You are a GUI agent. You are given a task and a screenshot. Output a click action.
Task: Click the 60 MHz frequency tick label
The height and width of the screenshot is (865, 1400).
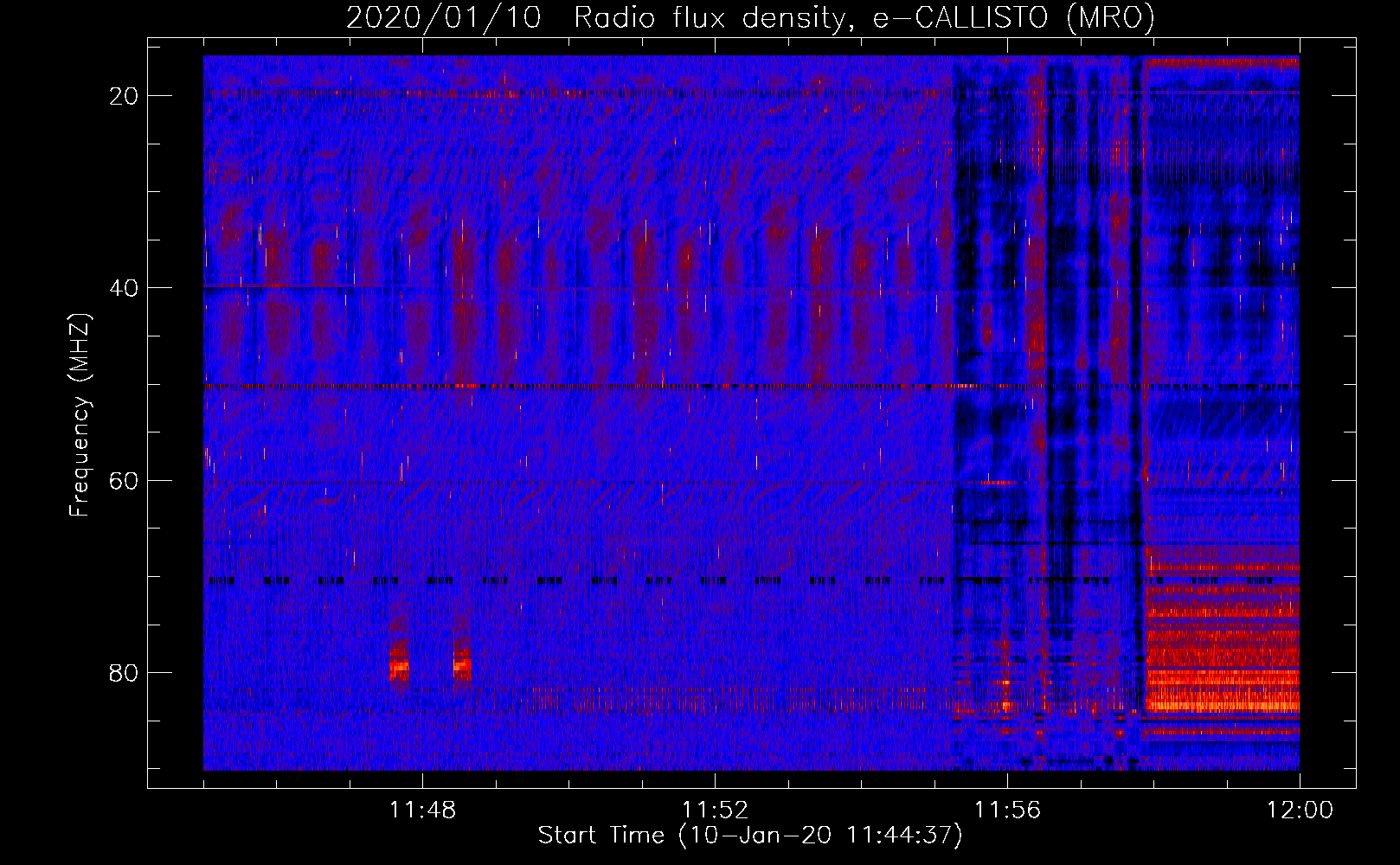point(124,480)
